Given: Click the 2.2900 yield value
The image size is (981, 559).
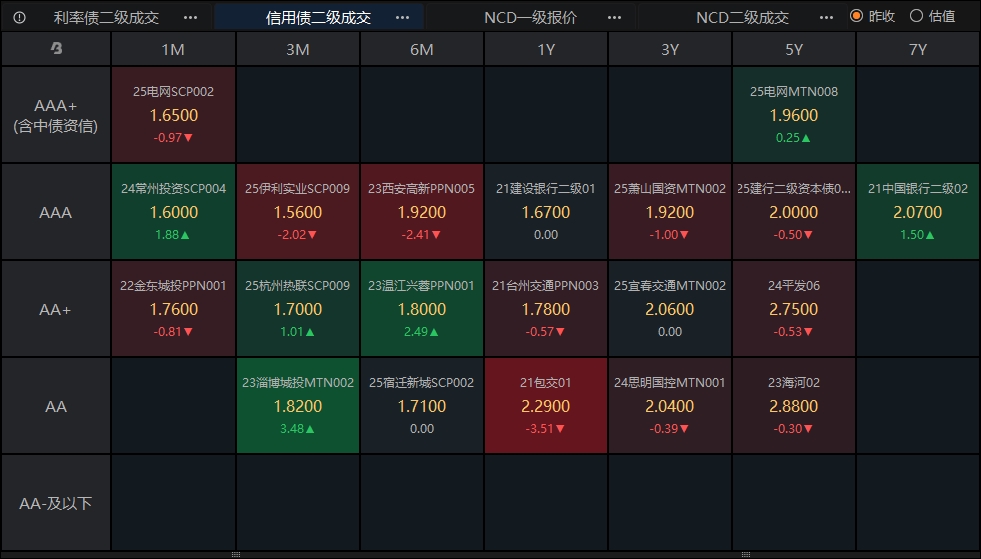Looking at the screenshot, I should tap(546, 406).
